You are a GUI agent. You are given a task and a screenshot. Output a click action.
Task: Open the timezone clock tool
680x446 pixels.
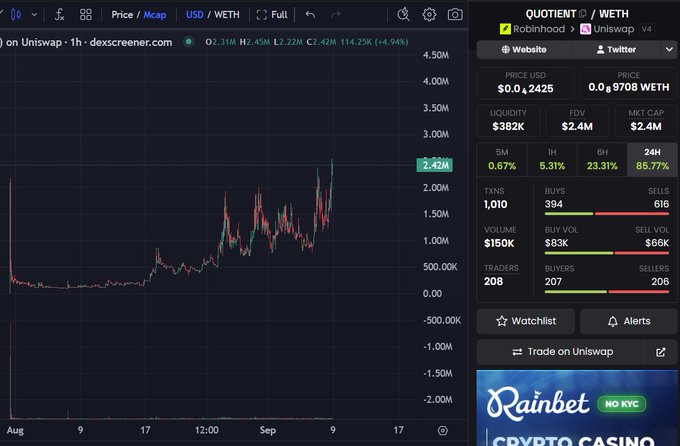coord(403,15)
